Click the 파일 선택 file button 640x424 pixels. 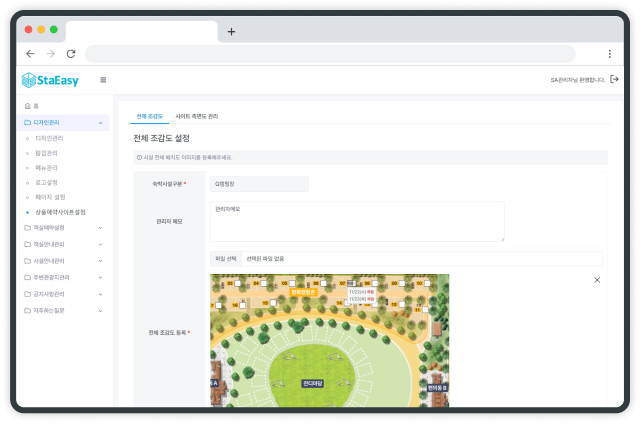tap(226, 259)
